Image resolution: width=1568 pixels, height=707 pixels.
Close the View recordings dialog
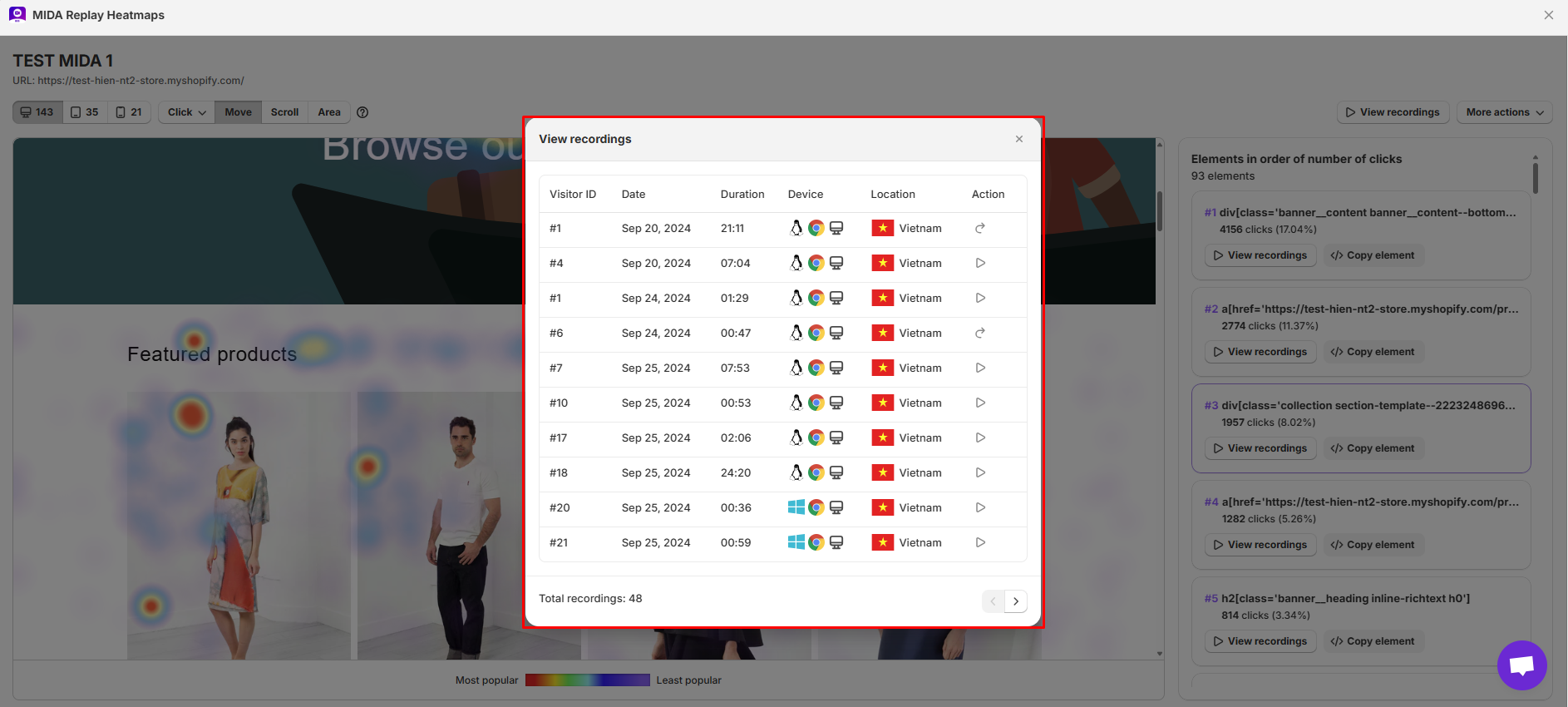pyautogui.click(x=1018, y=139)
